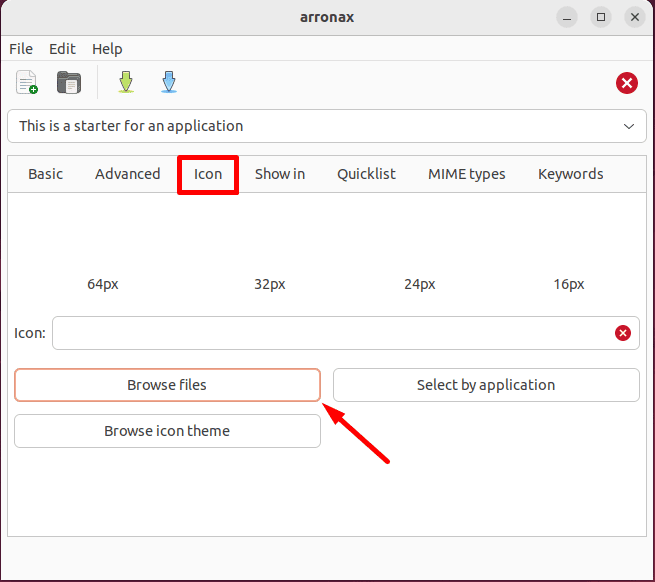This screenshot has width=655, height=582.
Task: Click the open file toolbar icon
Action: (x=69, y=83)
